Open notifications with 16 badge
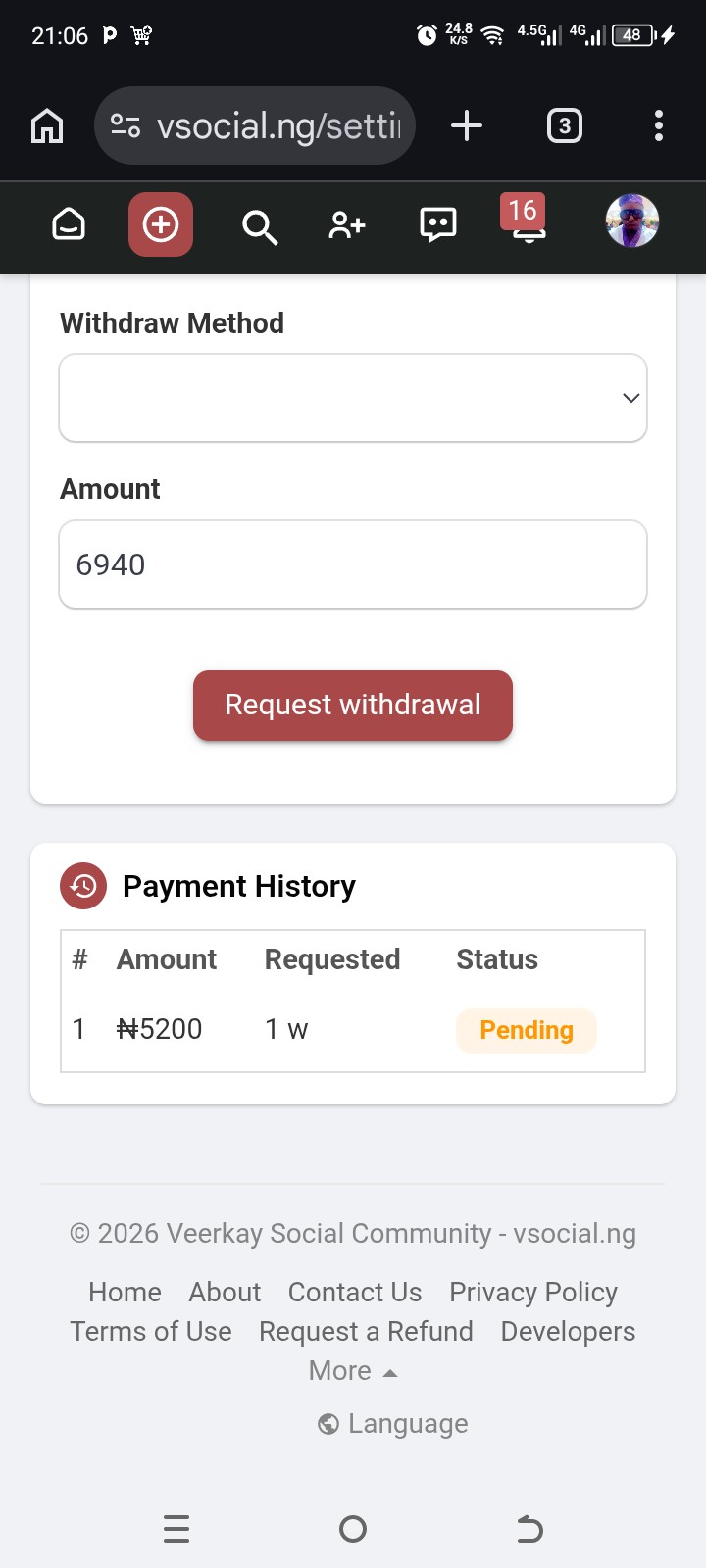 click(528, 223)
